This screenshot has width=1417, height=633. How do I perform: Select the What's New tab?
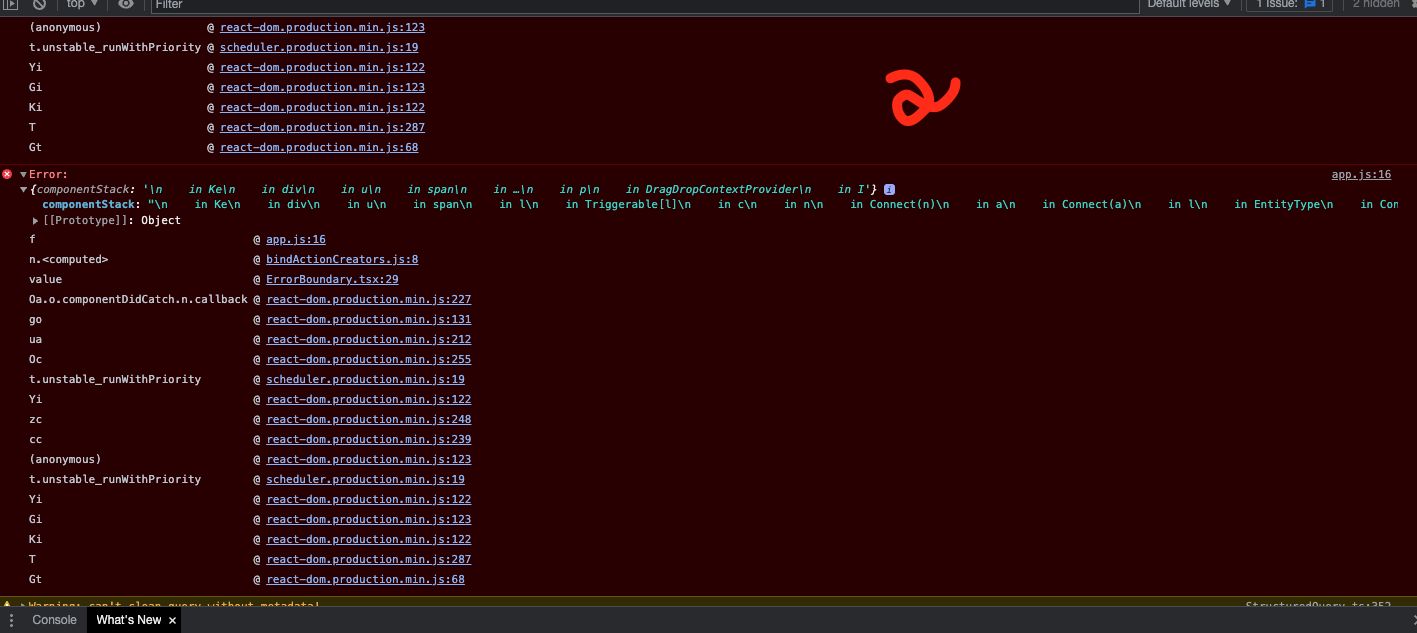click(x=127, y=619)
